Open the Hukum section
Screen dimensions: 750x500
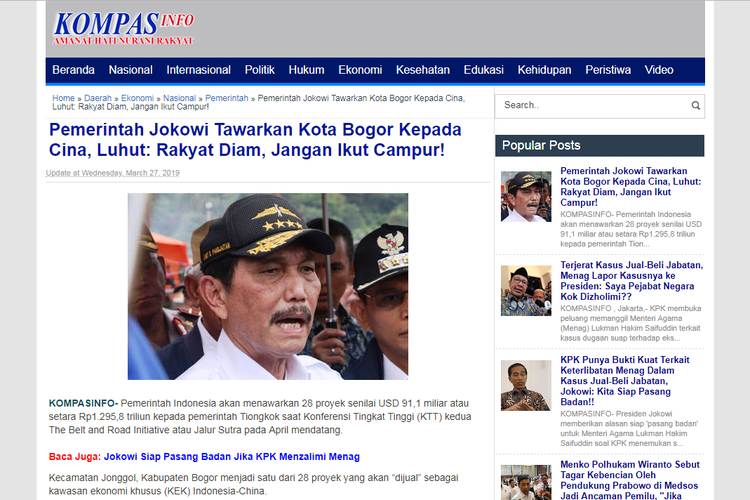tap(306, 70)
